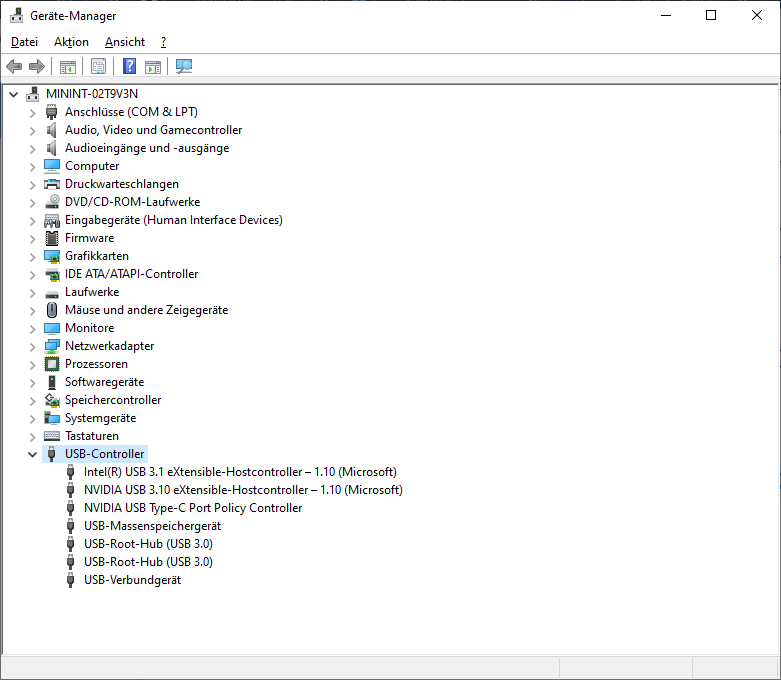The image size is (781, 680).
Task: Select the Softwaregeräte label
Action: pos(105,382)
